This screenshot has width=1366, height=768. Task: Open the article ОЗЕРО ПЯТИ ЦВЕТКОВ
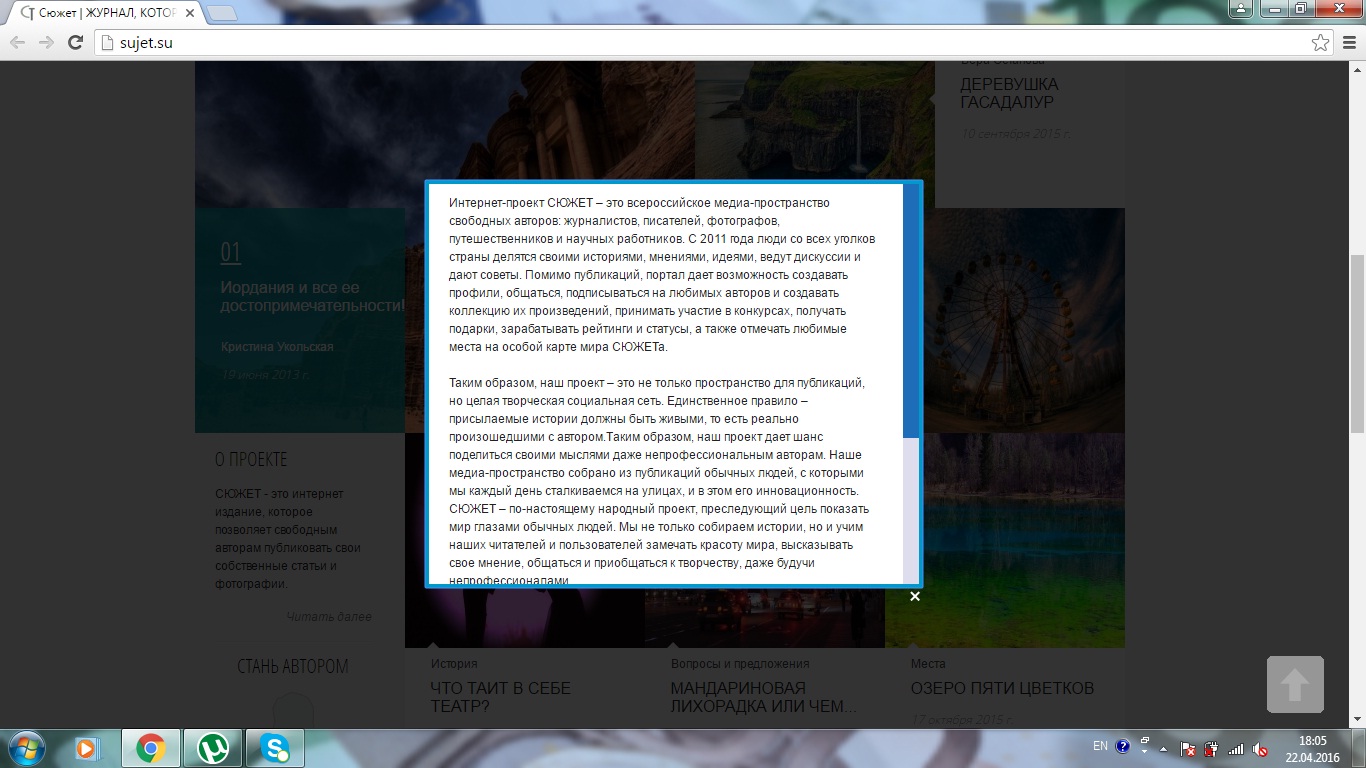pyautogui.click(x=1002, y=689)
